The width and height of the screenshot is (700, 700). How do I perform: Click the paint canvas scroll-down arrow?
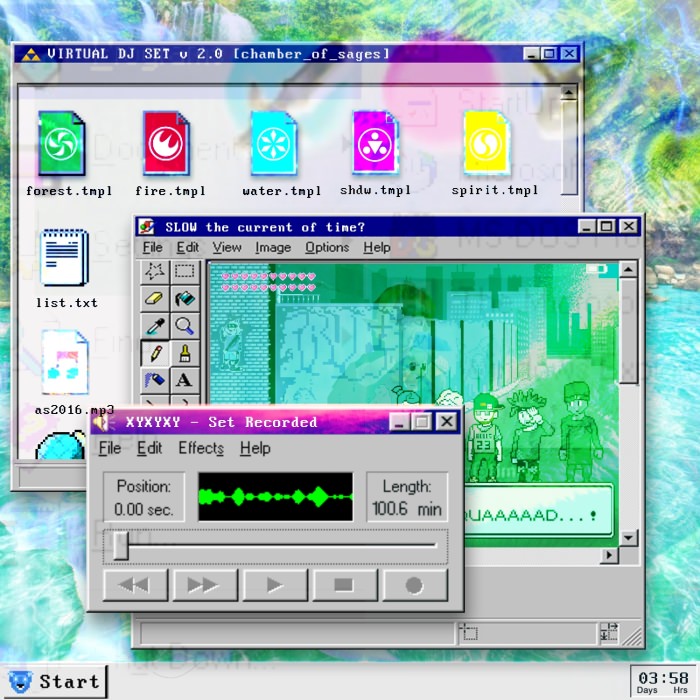tap(628, 538)
